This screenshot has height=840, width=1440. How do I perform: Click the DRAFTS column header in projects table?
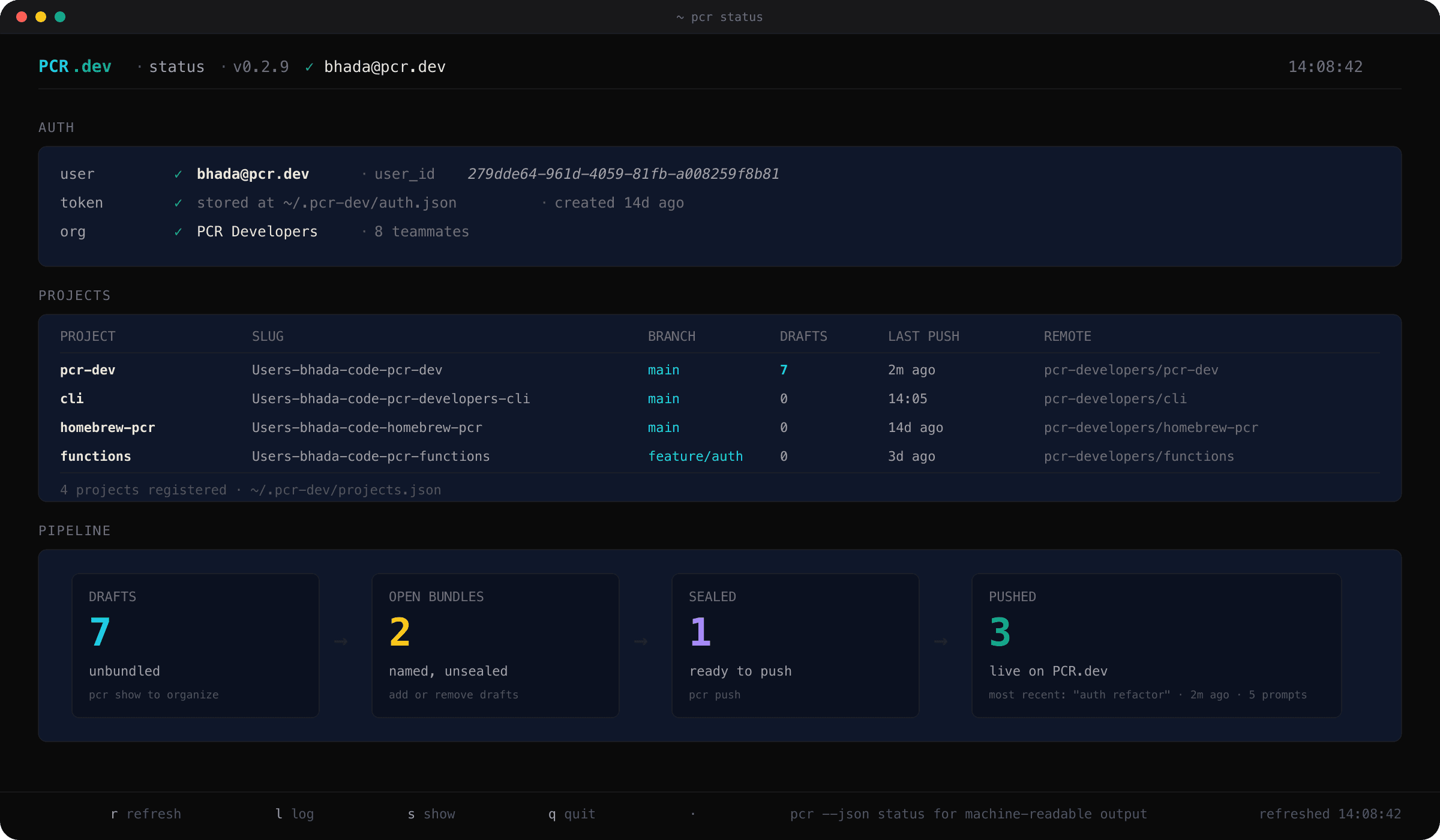803,337
